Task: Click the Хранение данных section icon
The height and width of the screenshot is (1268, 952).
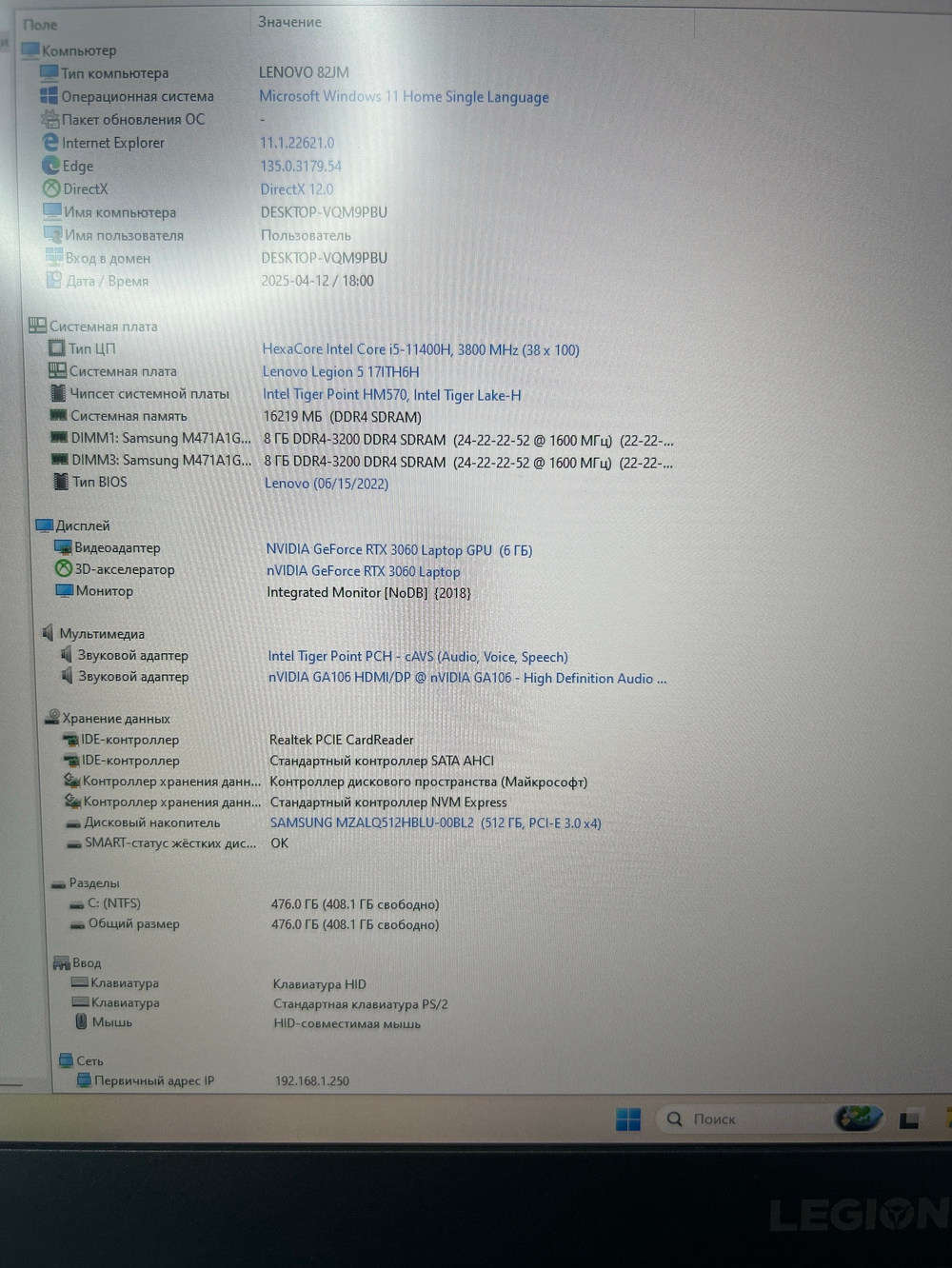Action: (52, 718)
